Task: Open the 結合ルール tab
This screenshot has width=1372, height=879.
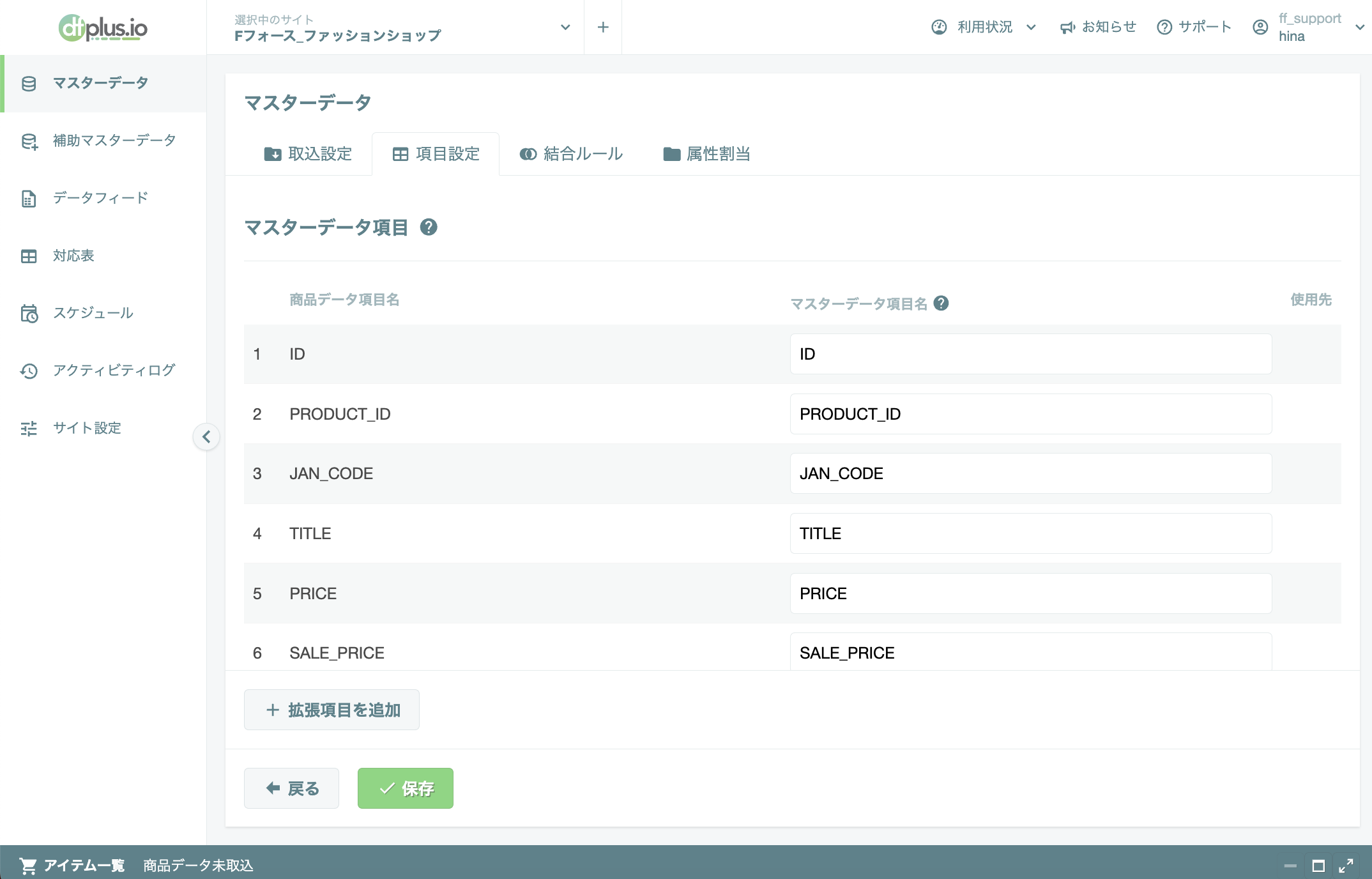Action: [x=571, y=154]
